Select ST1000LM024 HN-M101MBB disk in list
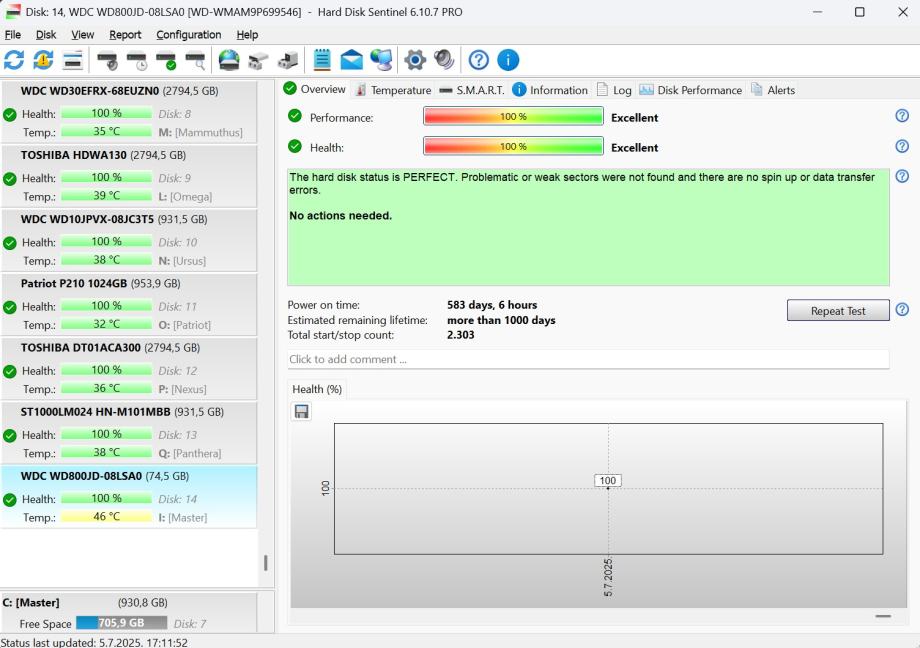This screenshot has width=920, height=648. pyautogui.click(x=128, y=433)
